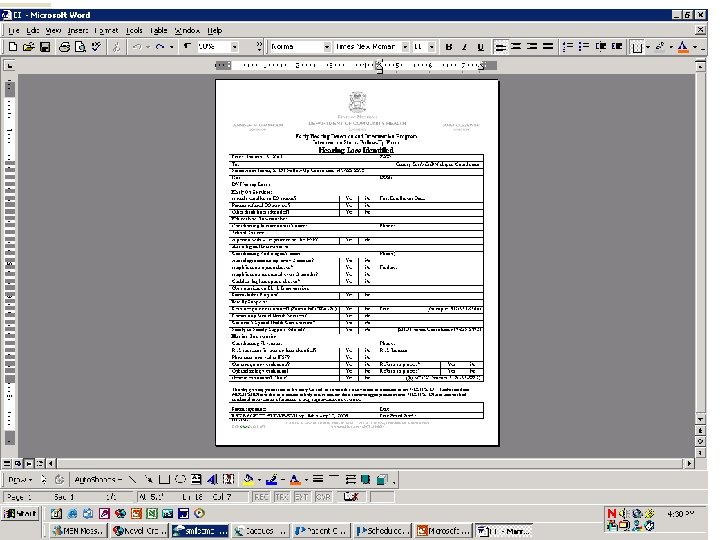Choose the Select Objects pointer tool
The height and width of the screenshot is (540, 720).
(44, 479)
